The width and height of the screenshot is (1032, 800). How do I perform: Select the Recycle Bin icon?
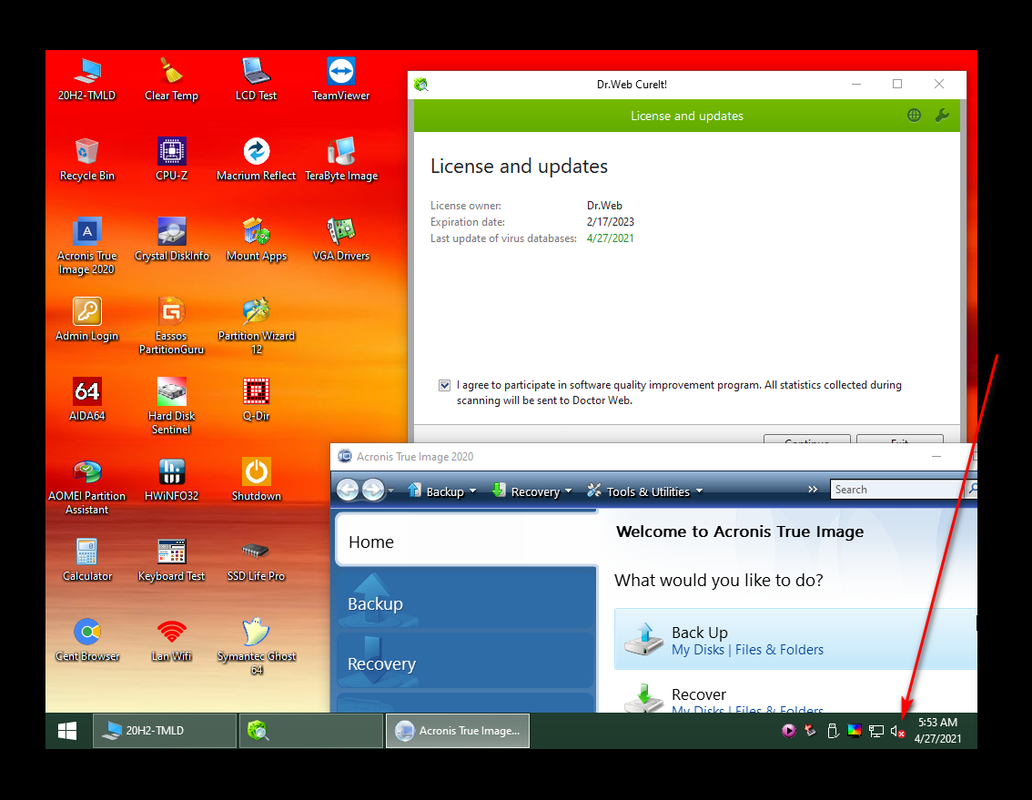87,159
